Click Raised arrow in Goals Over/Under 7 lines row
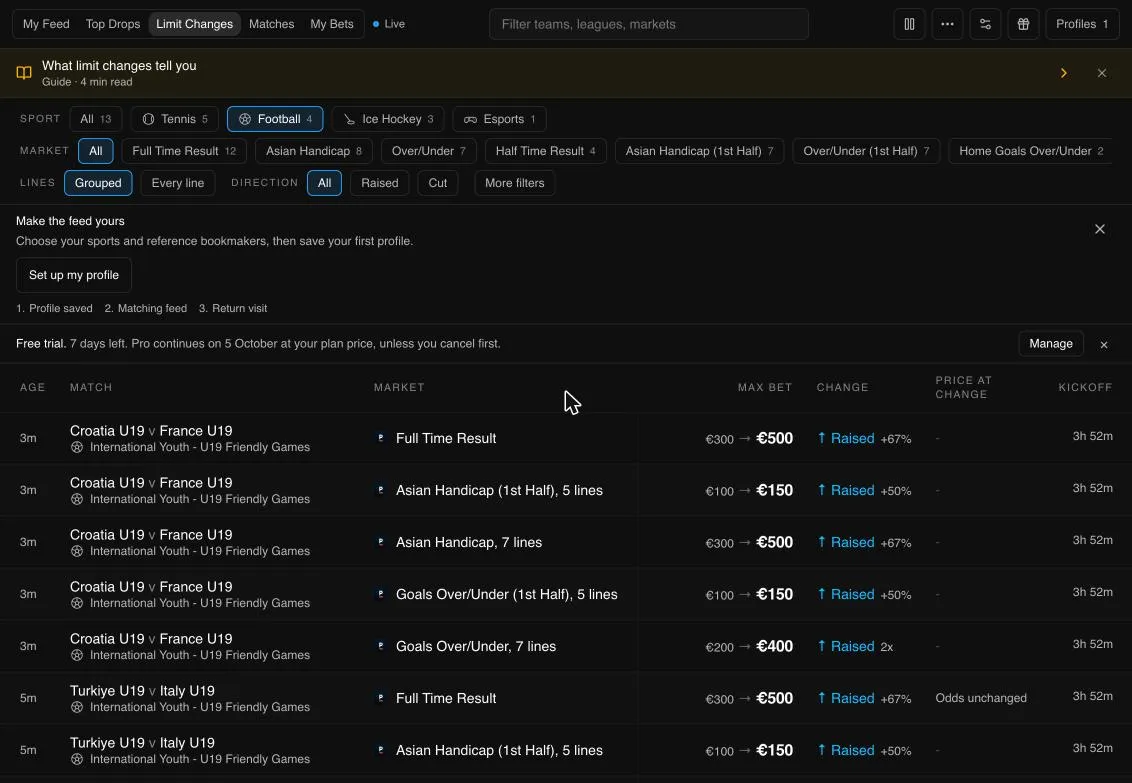This screenshot has width=1132, height=783. click(822, 646)
